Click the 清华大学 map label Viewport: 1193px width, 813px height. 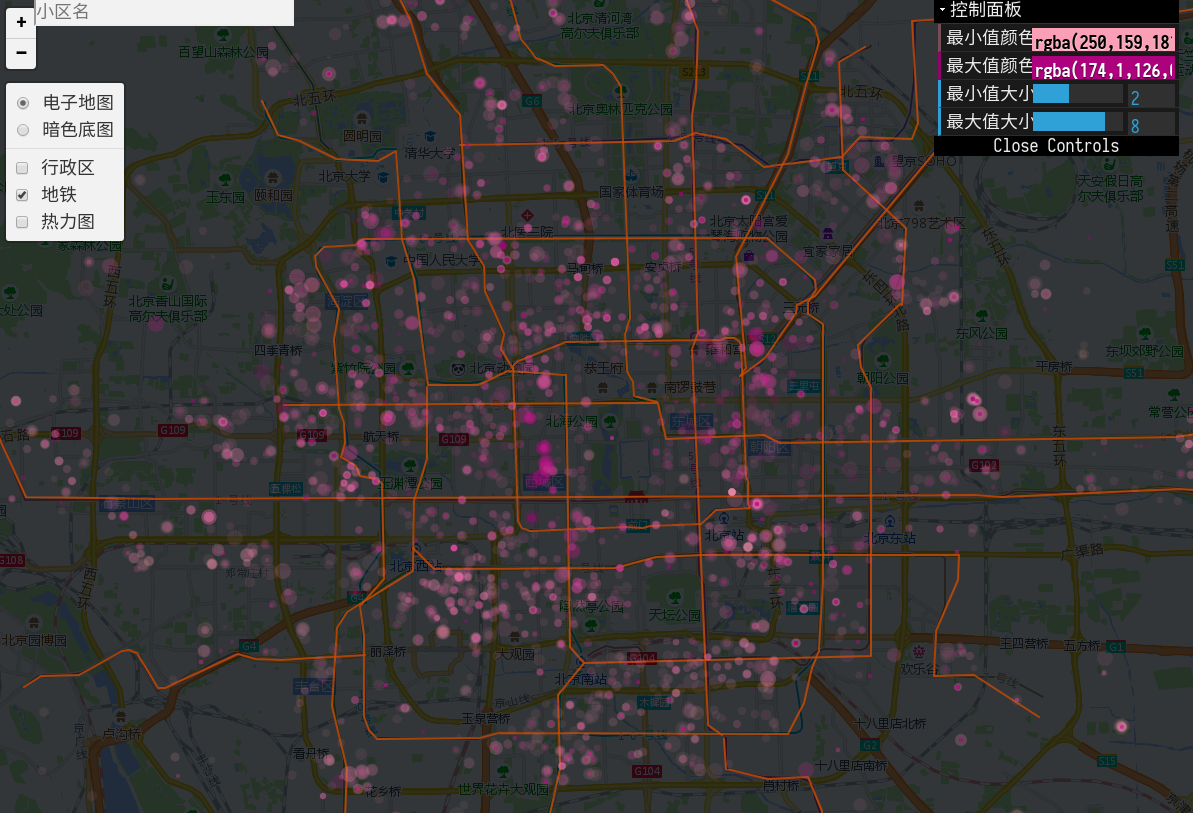430,154
